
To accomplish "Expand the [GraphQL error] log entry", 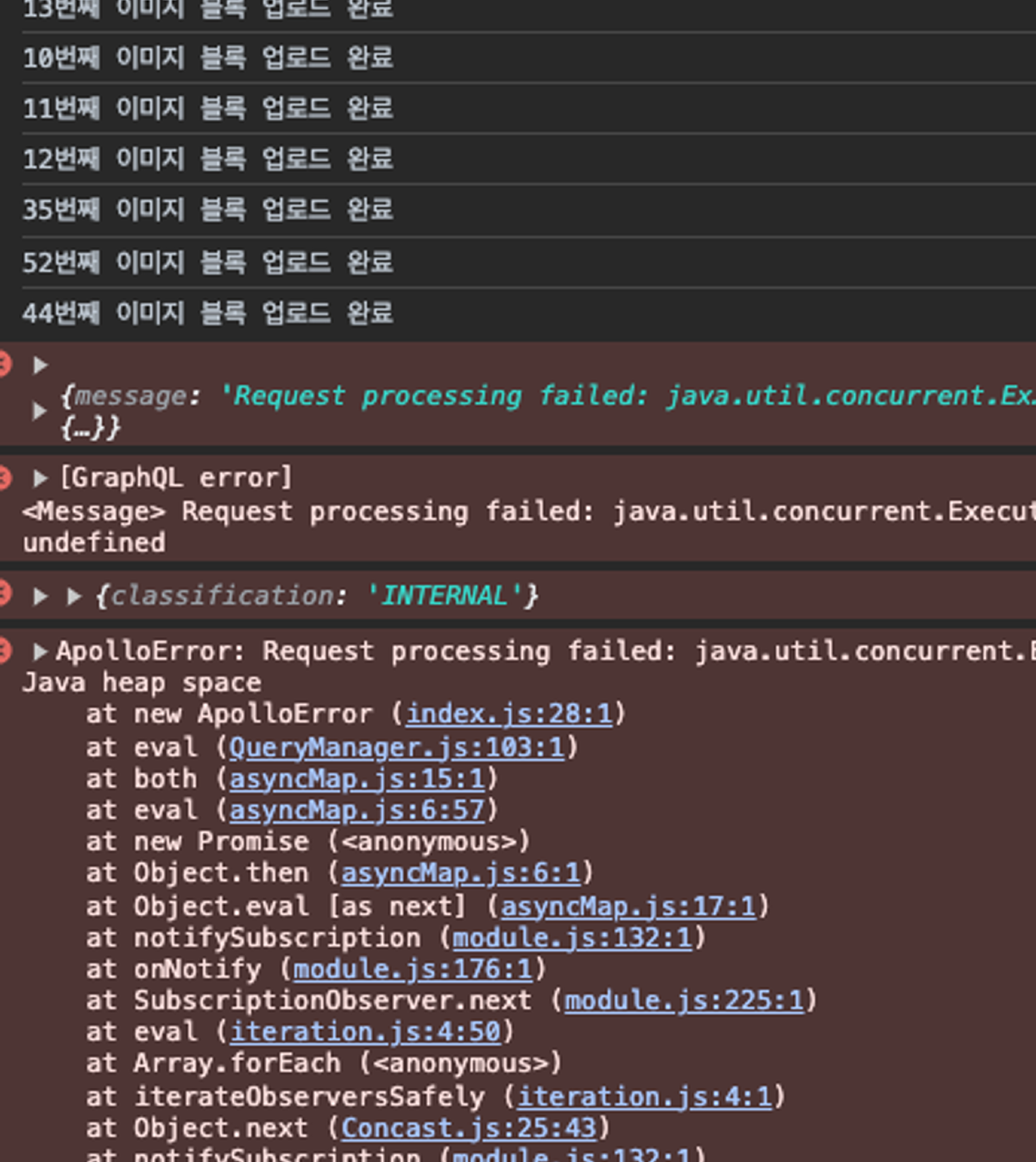I will pos(40,477).
